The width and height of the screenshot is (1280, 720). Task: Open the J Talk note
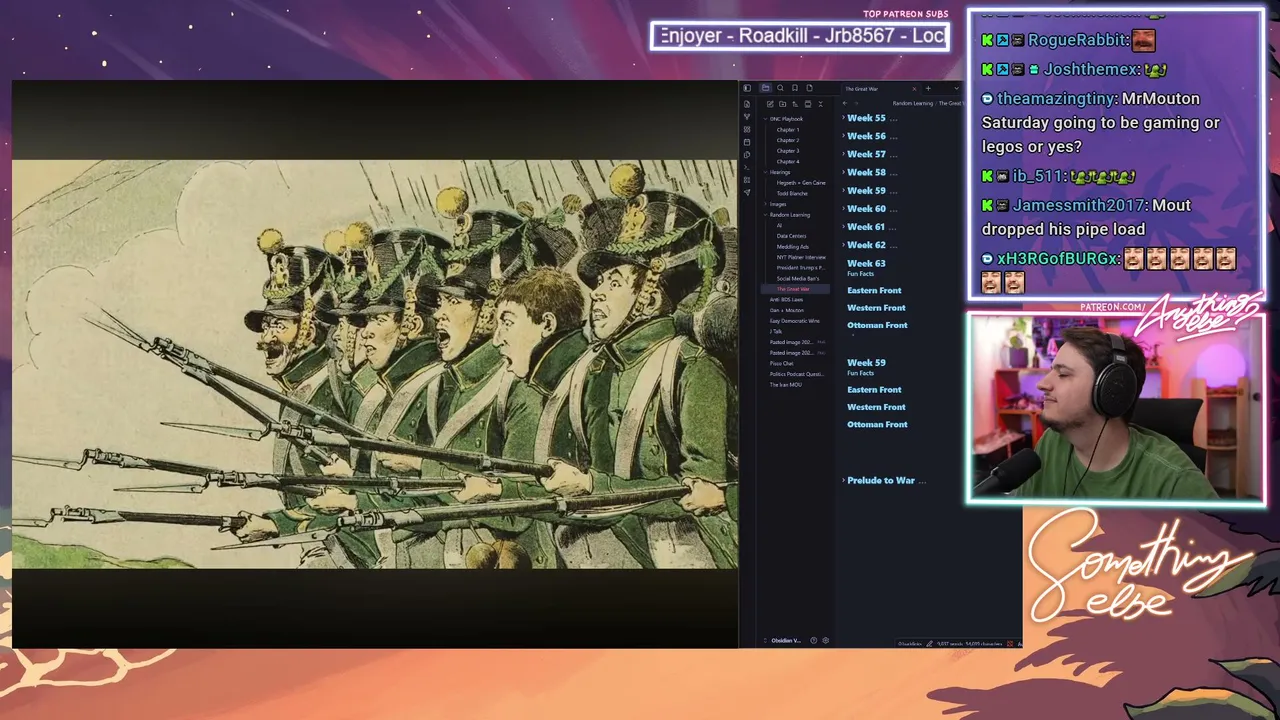coord(776,331)
